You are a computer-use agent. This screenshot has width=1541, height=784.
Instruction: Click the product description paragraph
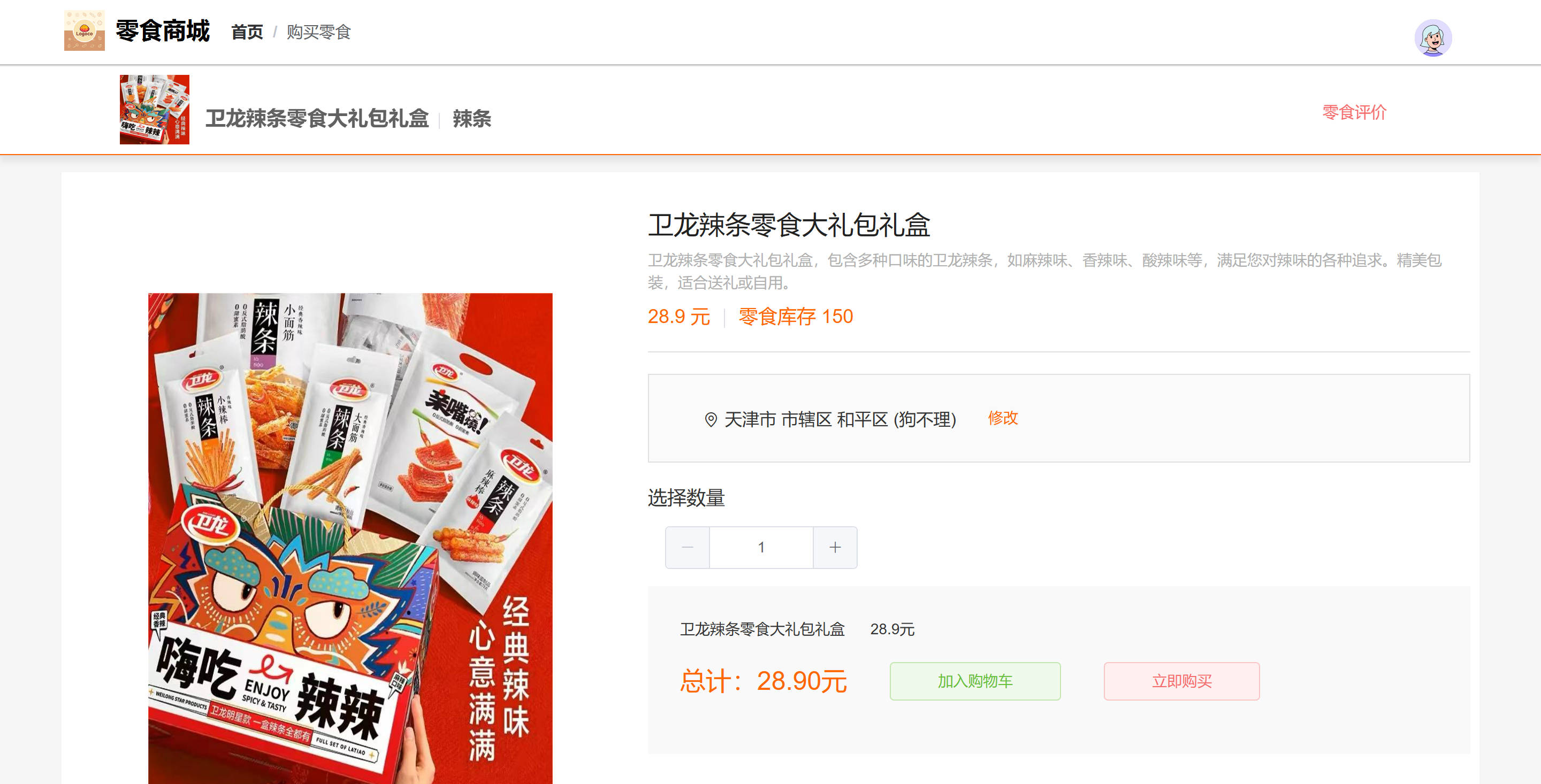[x=1045, y=271]
